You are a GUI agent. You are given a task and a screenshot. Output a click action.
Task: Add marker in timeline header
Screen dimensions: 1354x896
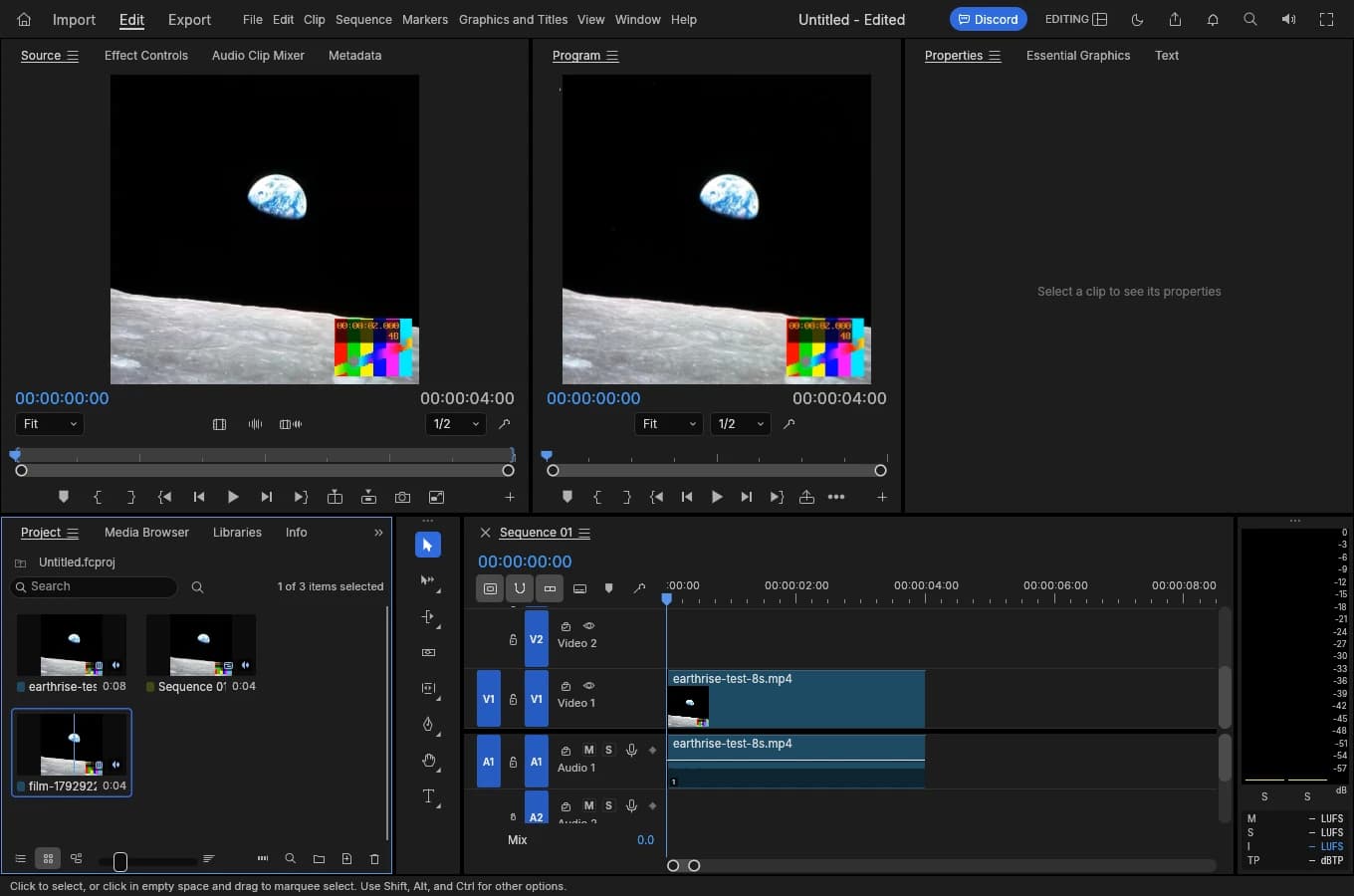[x=609, y=588]
